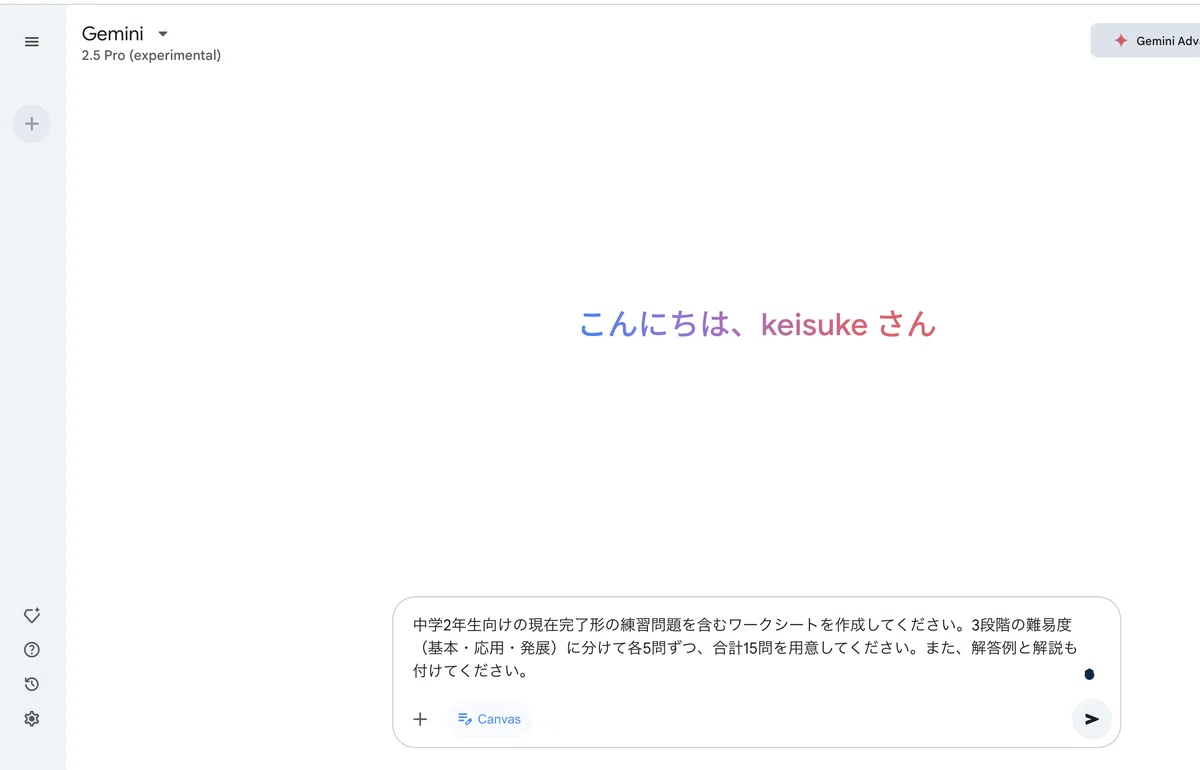Open the activity history clock icon

32,684
